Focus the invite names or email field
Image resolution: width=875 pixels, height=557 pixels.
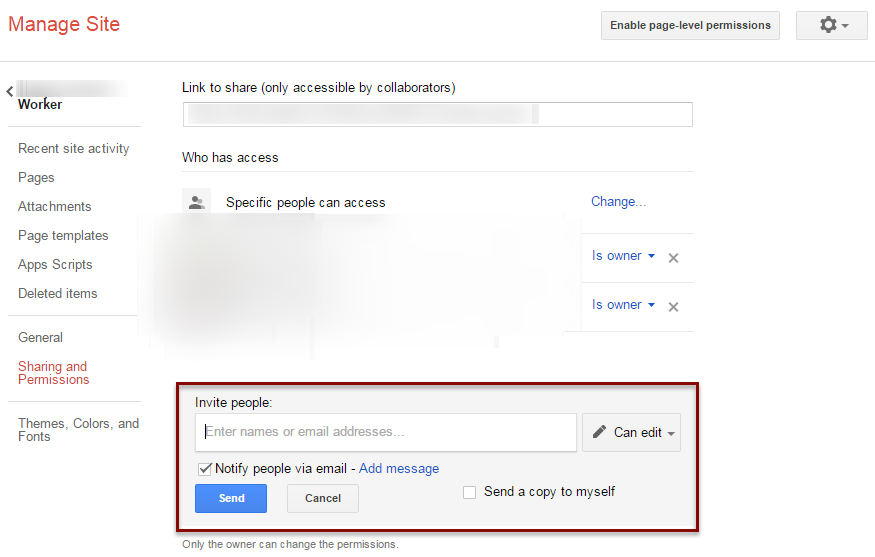coord(386,432)
